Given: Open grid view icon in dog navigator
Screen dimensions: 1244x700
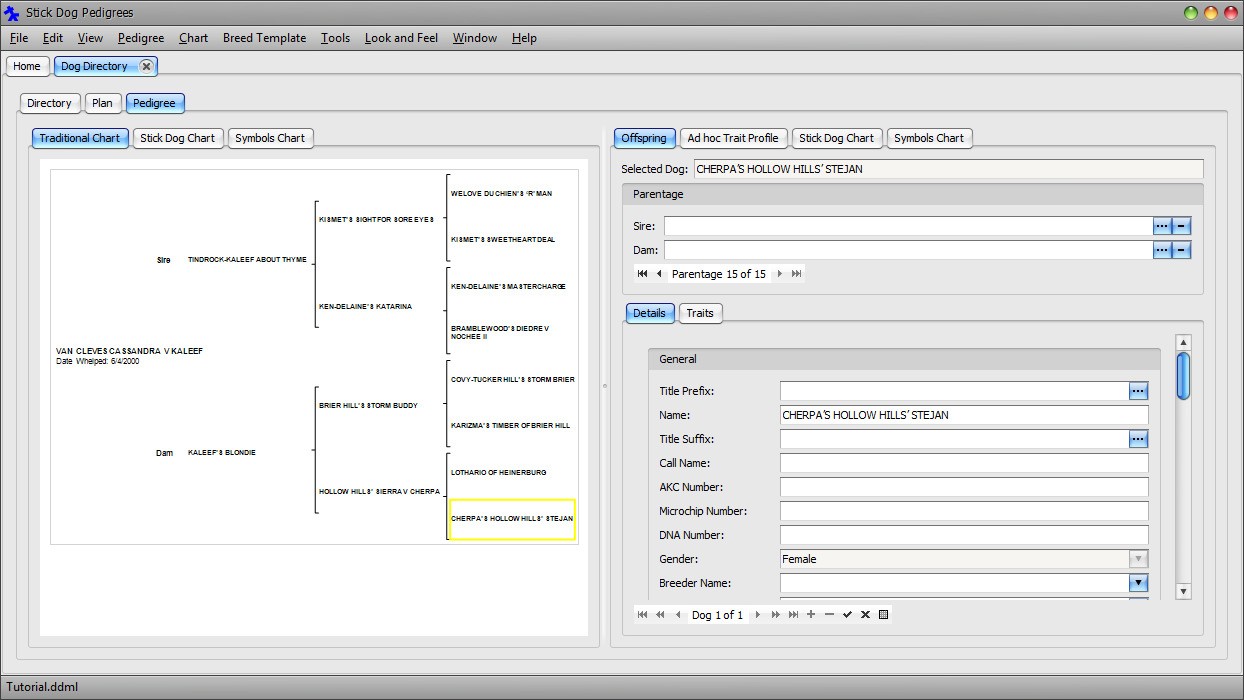Looking at the screenshot, I should pos(883,615).
